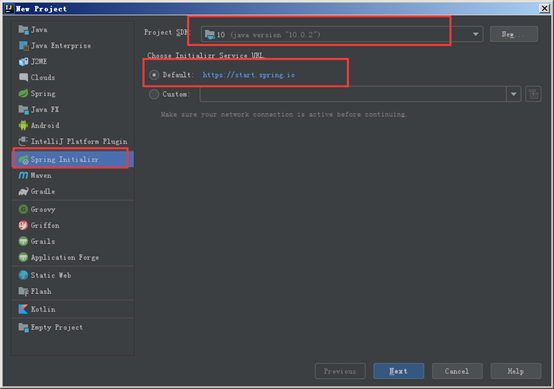
Task: Select Grails label in the list
Action: pos(43,241)
